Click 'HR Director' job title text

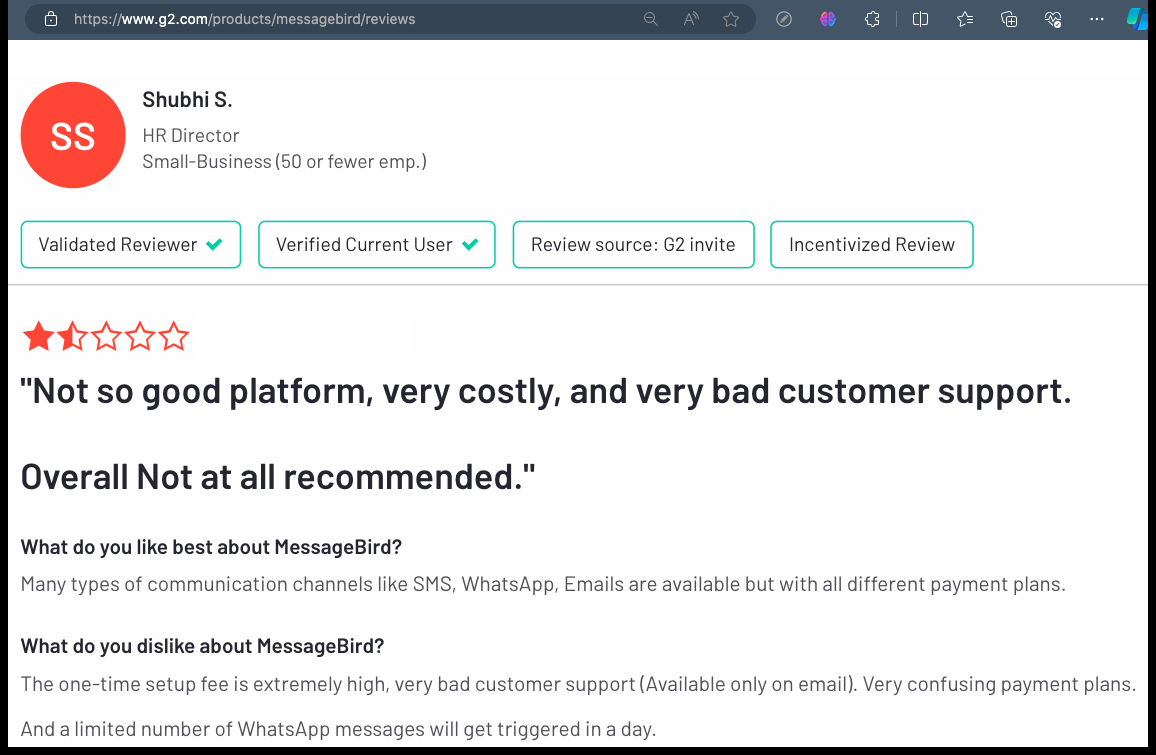[190, 136]
